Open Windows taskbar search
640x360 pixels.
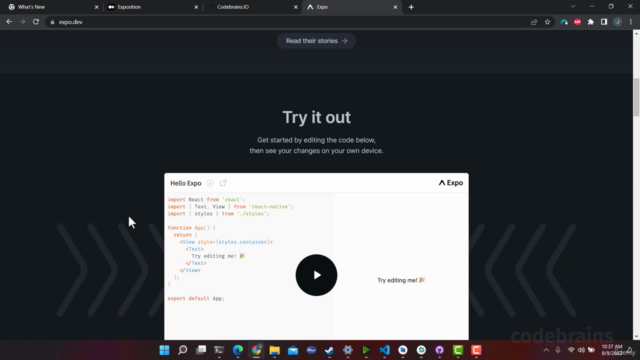pyautogui.click(x=182, y=350)
